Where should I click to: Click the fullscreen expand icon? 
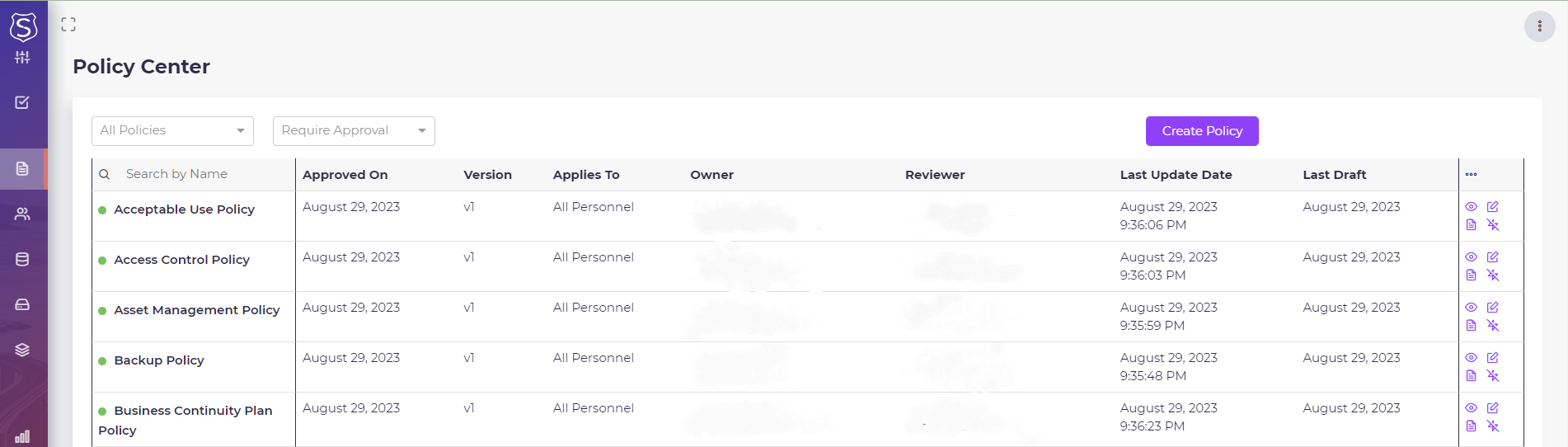[68, 25]
